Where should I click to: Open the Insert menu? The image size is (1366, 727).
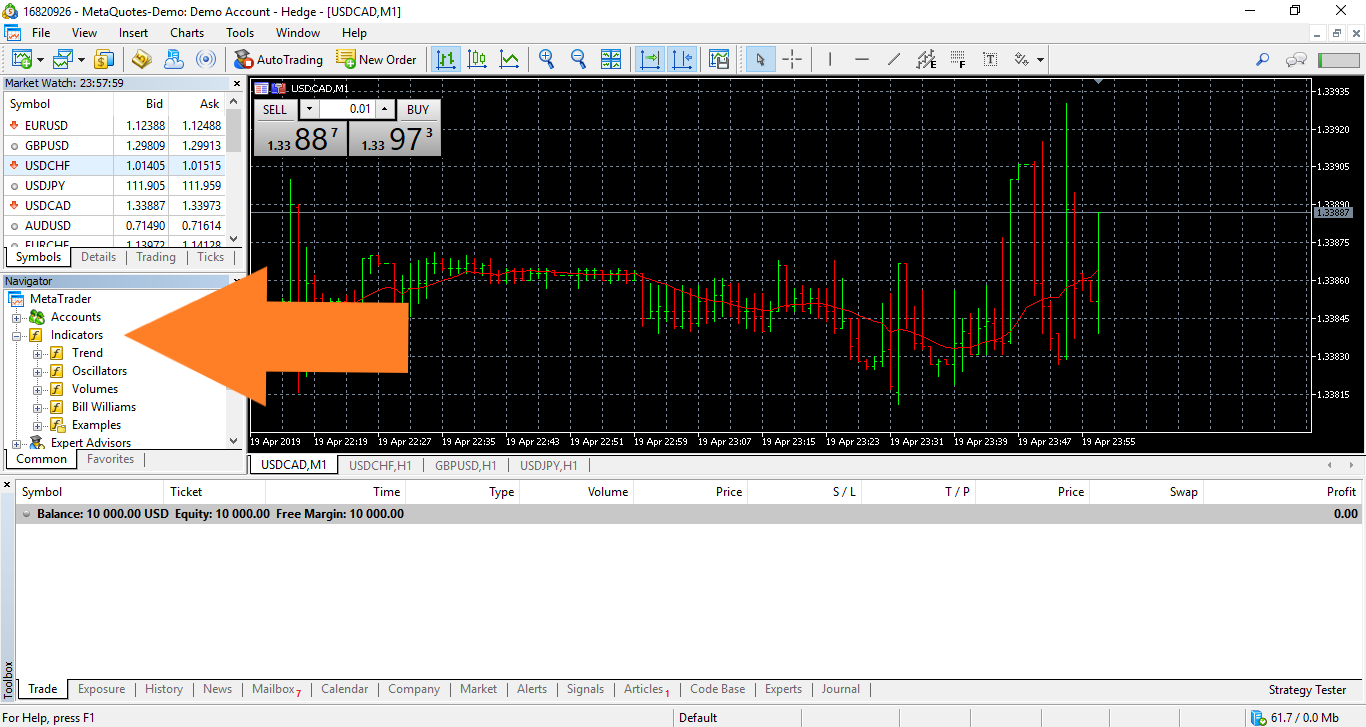point(133,33)
